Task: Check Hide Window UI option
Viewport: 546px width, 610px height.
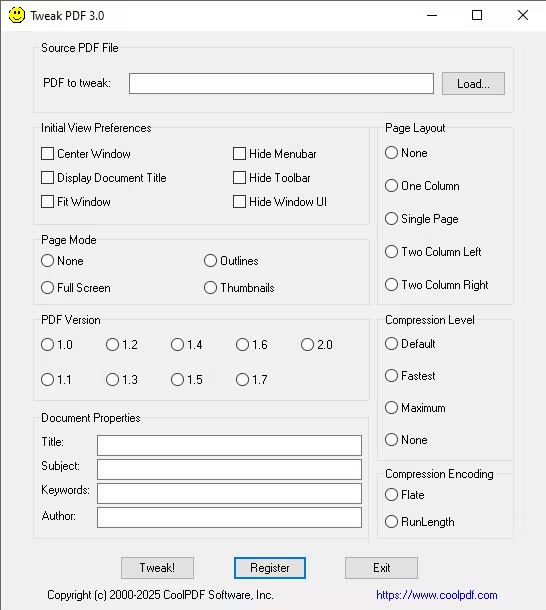Action: pos(239,202)
